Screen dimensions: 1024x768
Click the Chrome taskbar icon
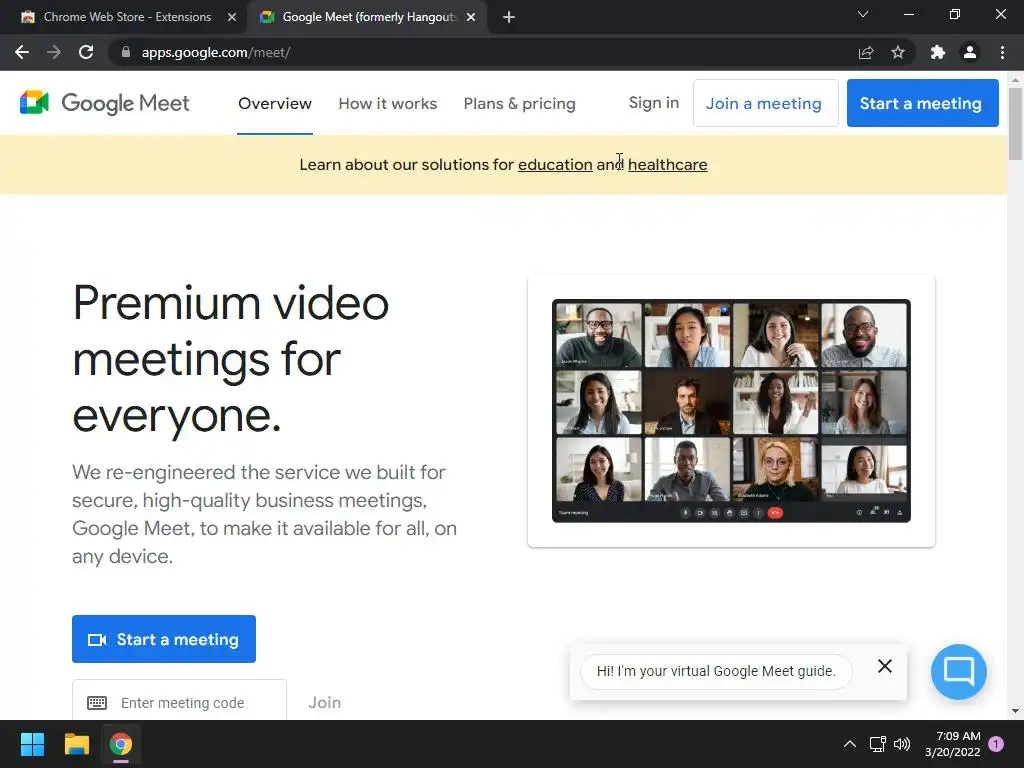click(x=121, y=744)
